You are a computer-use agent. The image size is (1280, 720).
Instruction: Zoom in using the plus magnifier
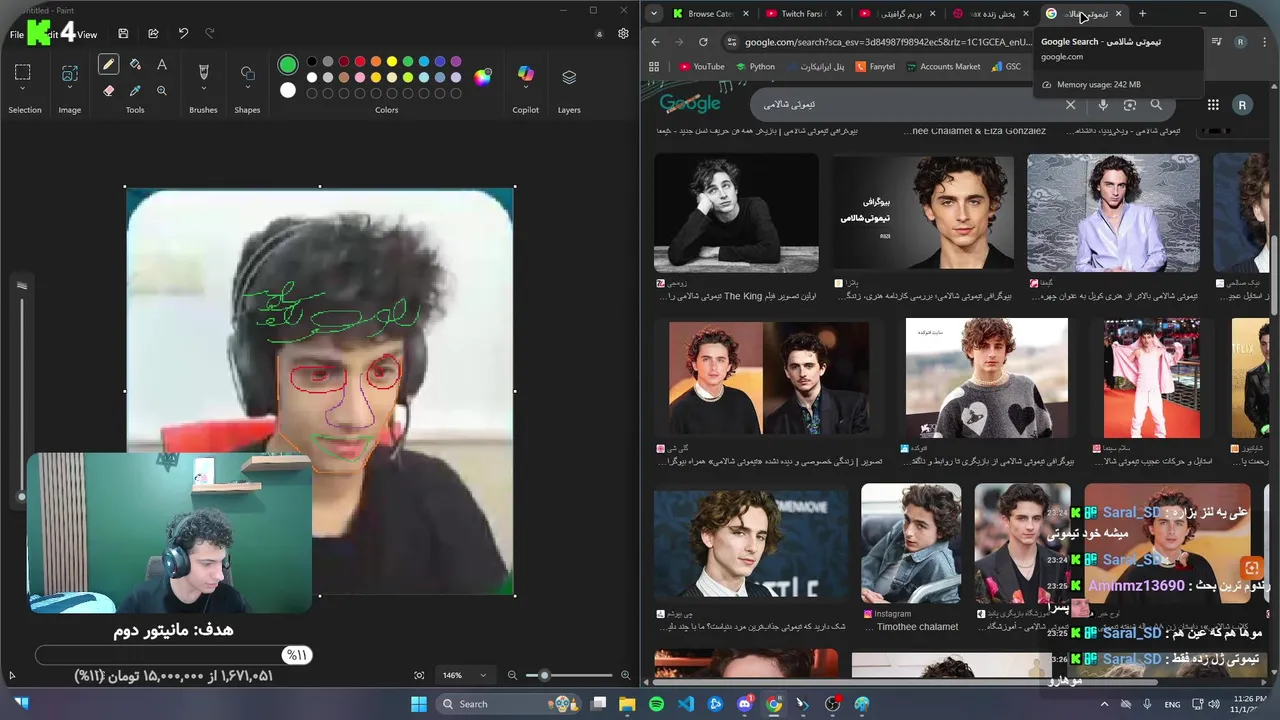pyautogui.click(x=625, y=676)
